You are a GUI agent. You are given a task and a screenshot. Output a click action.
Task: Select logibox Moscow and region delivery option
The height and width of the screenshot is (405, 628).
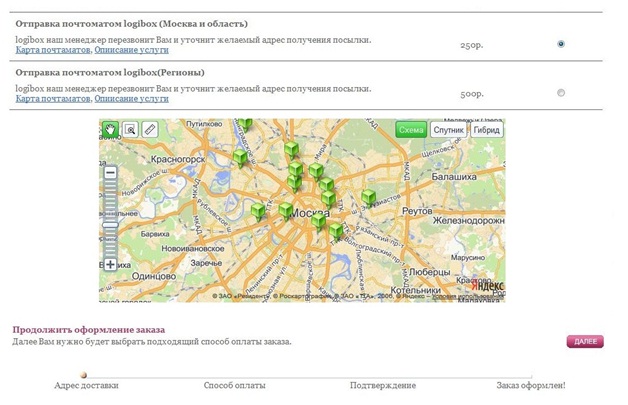coord(560,44)
